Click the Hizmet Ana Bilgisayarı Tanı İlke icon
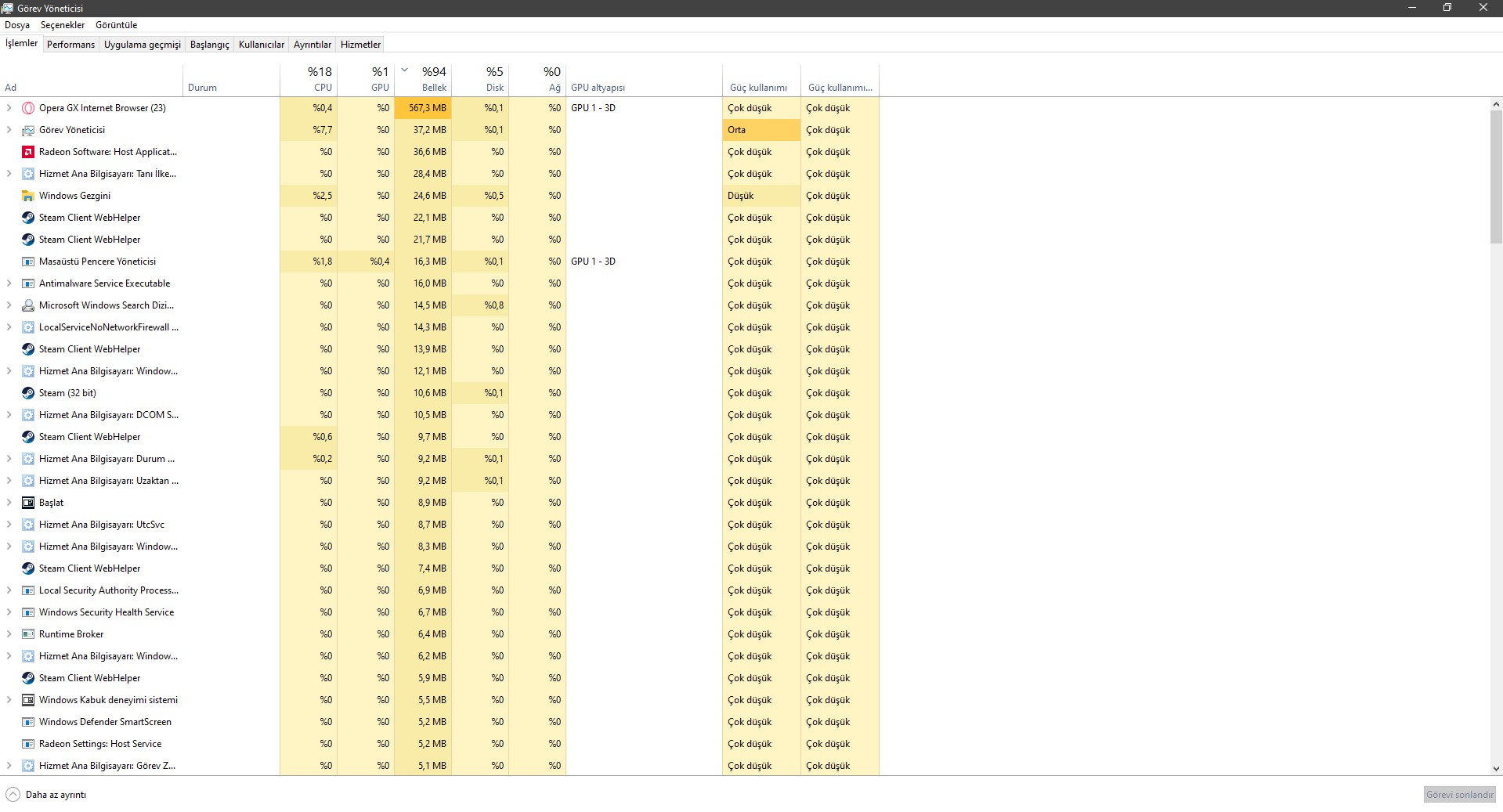 [x=28, y=174]
